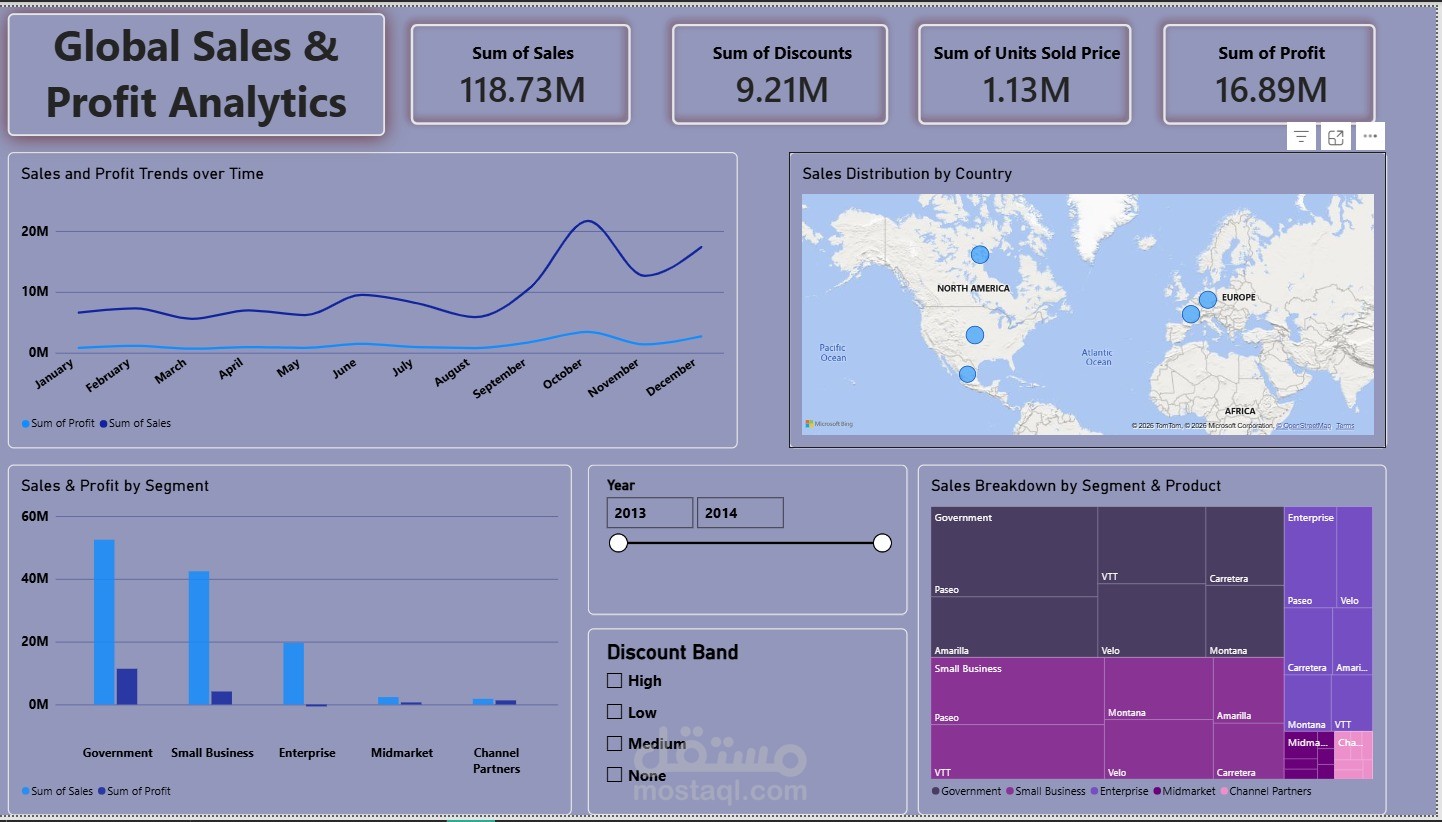Click Sum of Sales legend in segment chart
The image size is (1442, 822).
(58, 791)
